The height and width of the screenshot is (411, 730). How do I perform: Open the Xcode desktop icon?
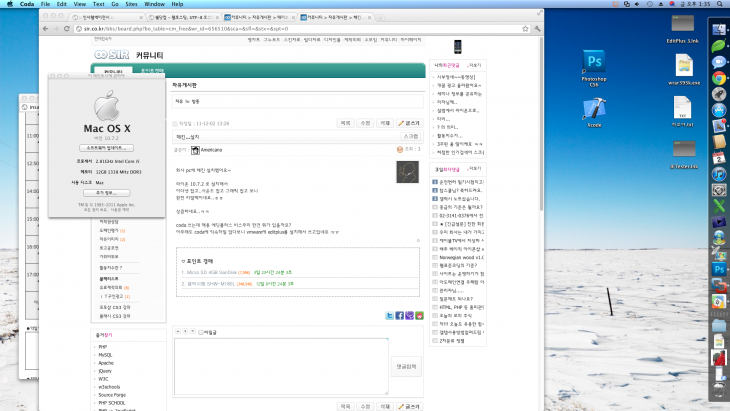pyautogui.click(x=594, y=112)
